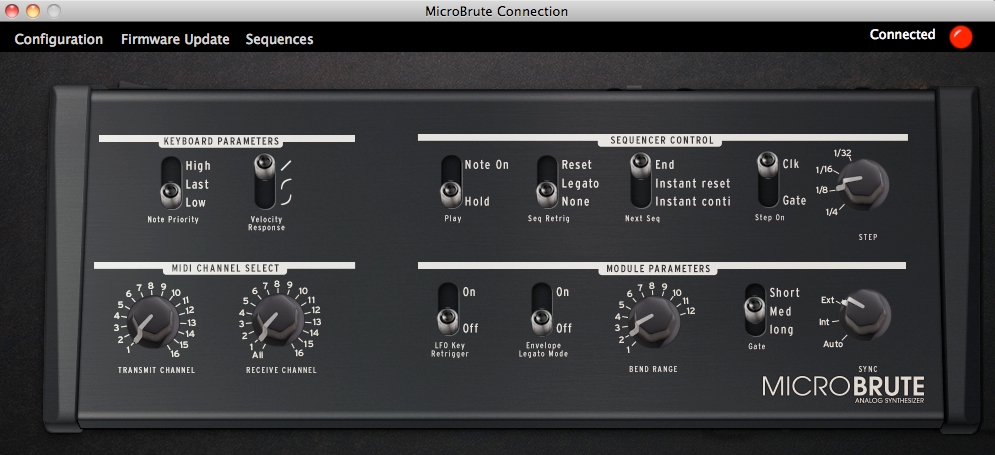This screenshot has width=995, height=455.
Task: Click the Bend Range knob
Action: pyautogui.click(x=654, y=322)
